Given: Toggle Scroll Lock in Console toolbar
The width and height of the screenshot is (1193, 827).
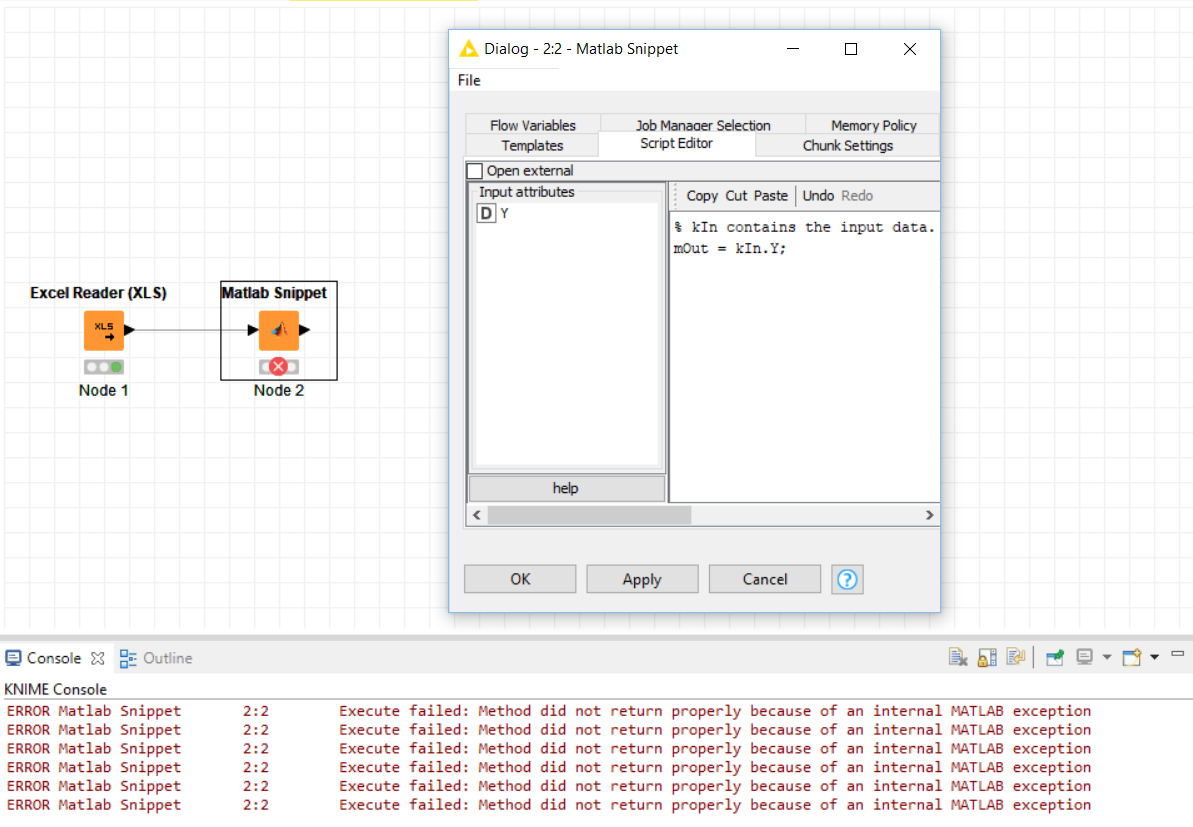Looking at the screenshot, I should (x=987, y=657).
